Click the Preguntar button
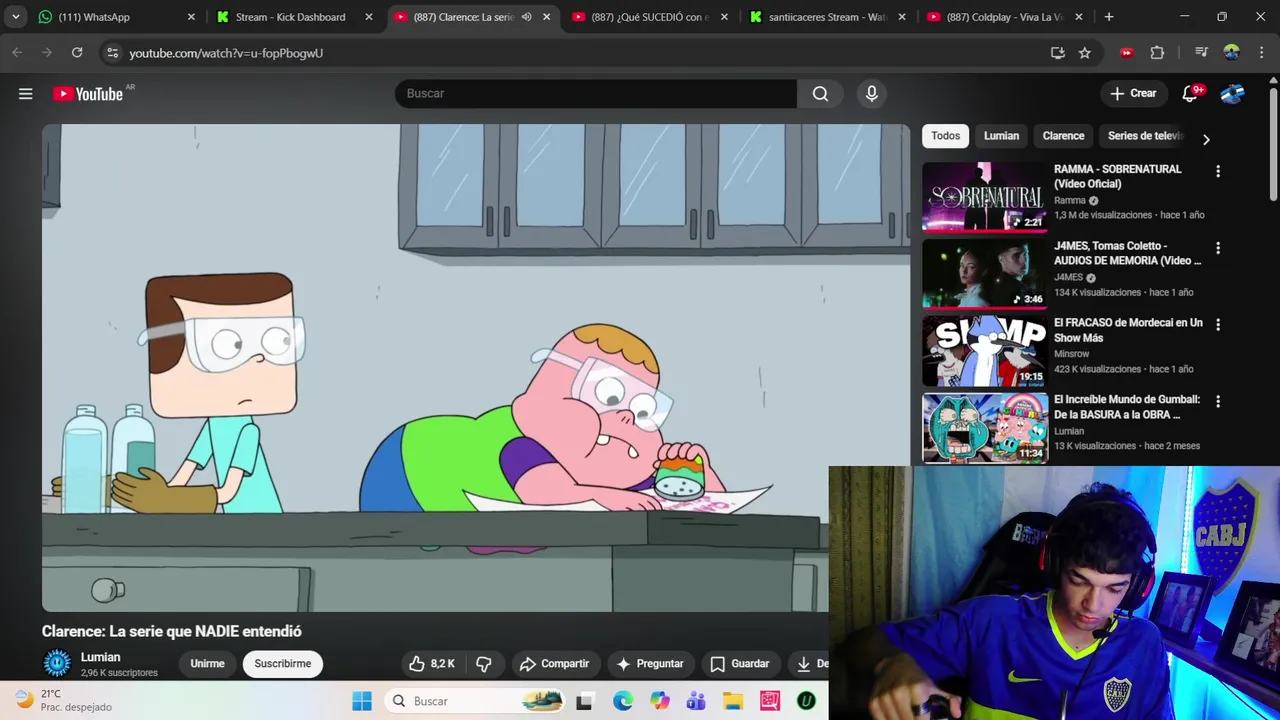The height and width of the screenshot is (720, 1280). 650,664
